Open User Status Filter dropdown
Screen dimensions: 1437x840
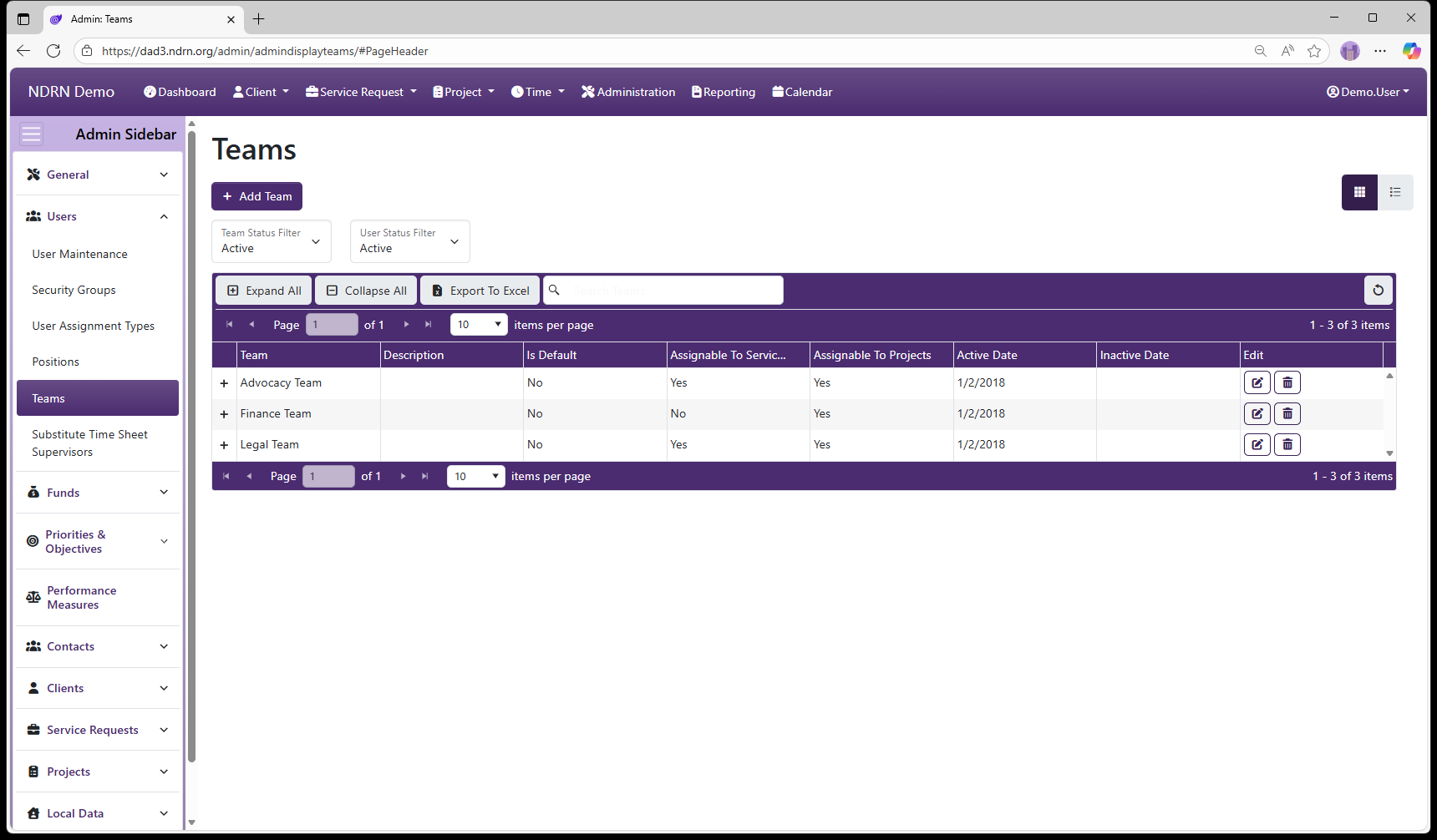pyautogui.click(x=410, y=241)
